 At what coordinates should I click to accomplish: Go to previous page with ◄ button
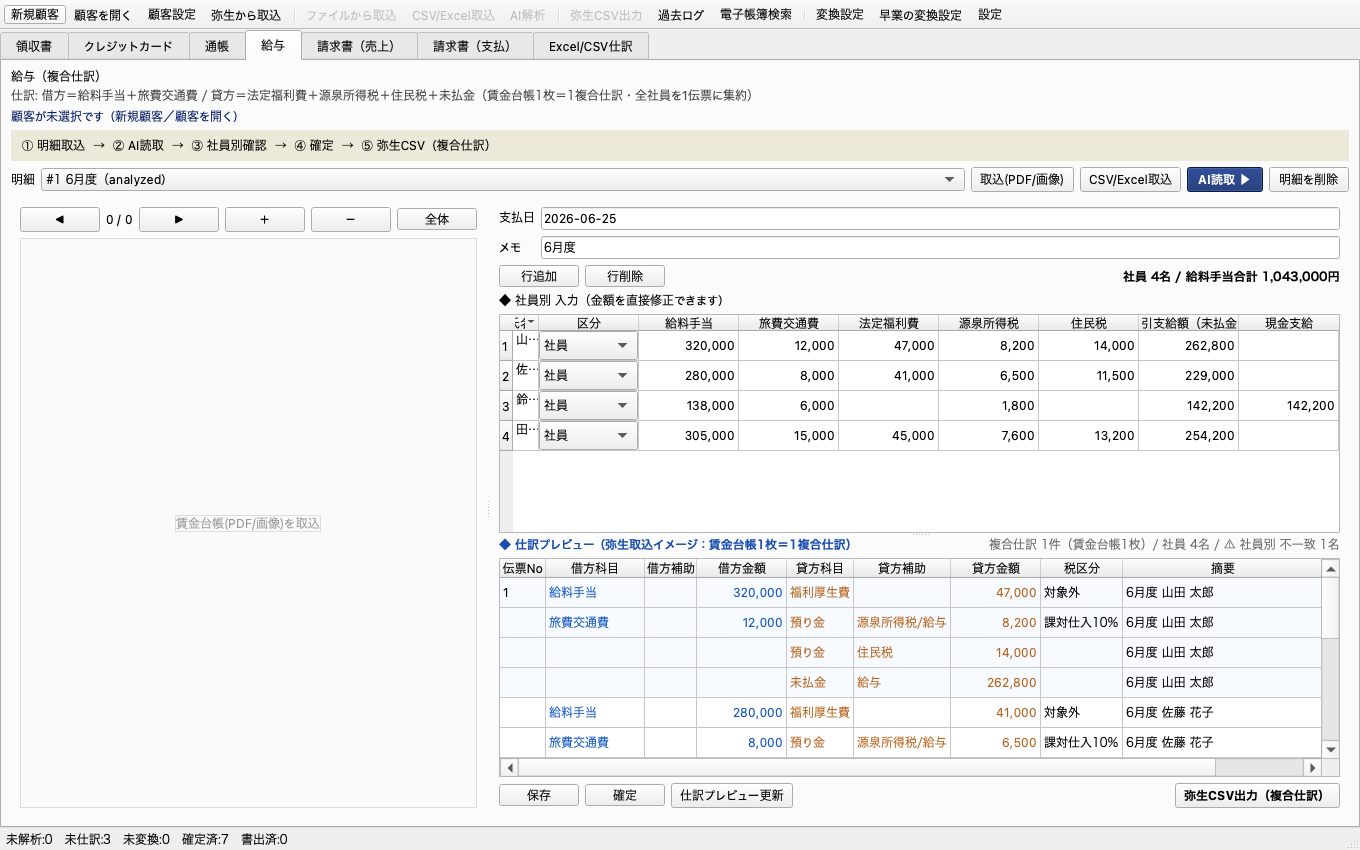pos(60,219)
